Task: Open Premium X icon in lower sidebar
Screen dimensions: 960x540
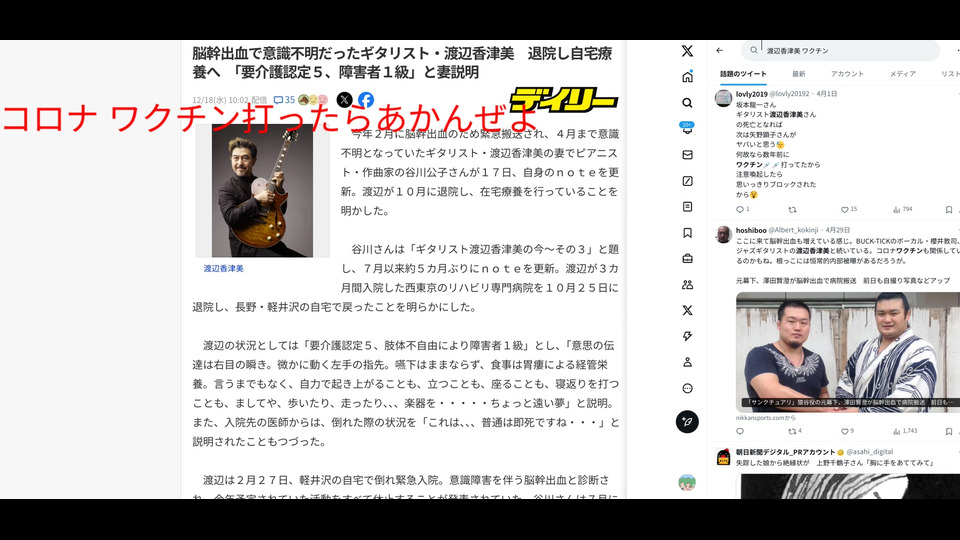Action: coord(687,310)
